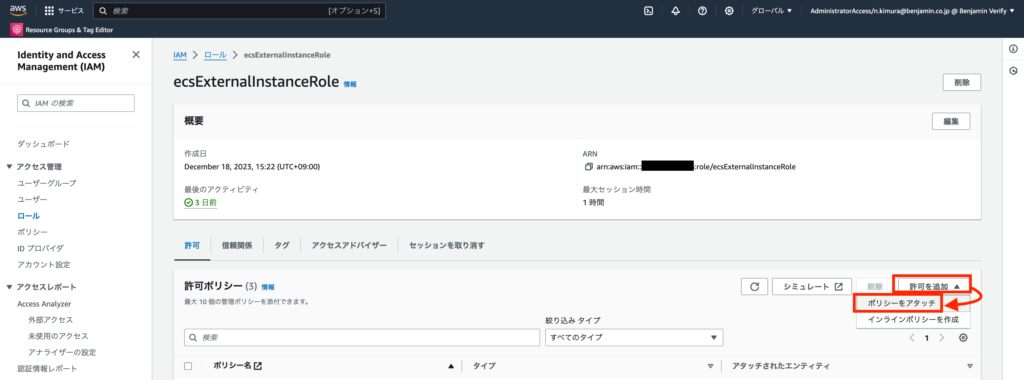Close the IAM navigation sidebar
Viewport: 1024px width, 380px height.
tap(136, 55)
